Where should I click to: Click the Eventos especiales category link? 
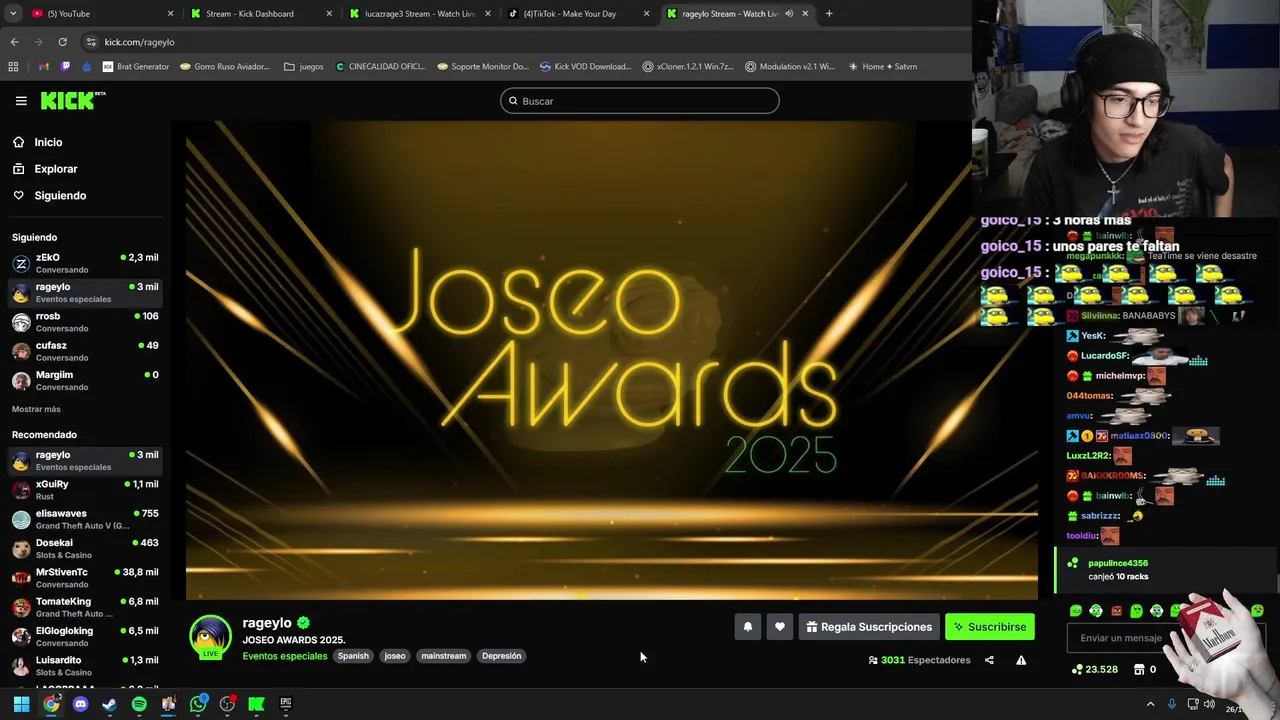click(285, 656)
